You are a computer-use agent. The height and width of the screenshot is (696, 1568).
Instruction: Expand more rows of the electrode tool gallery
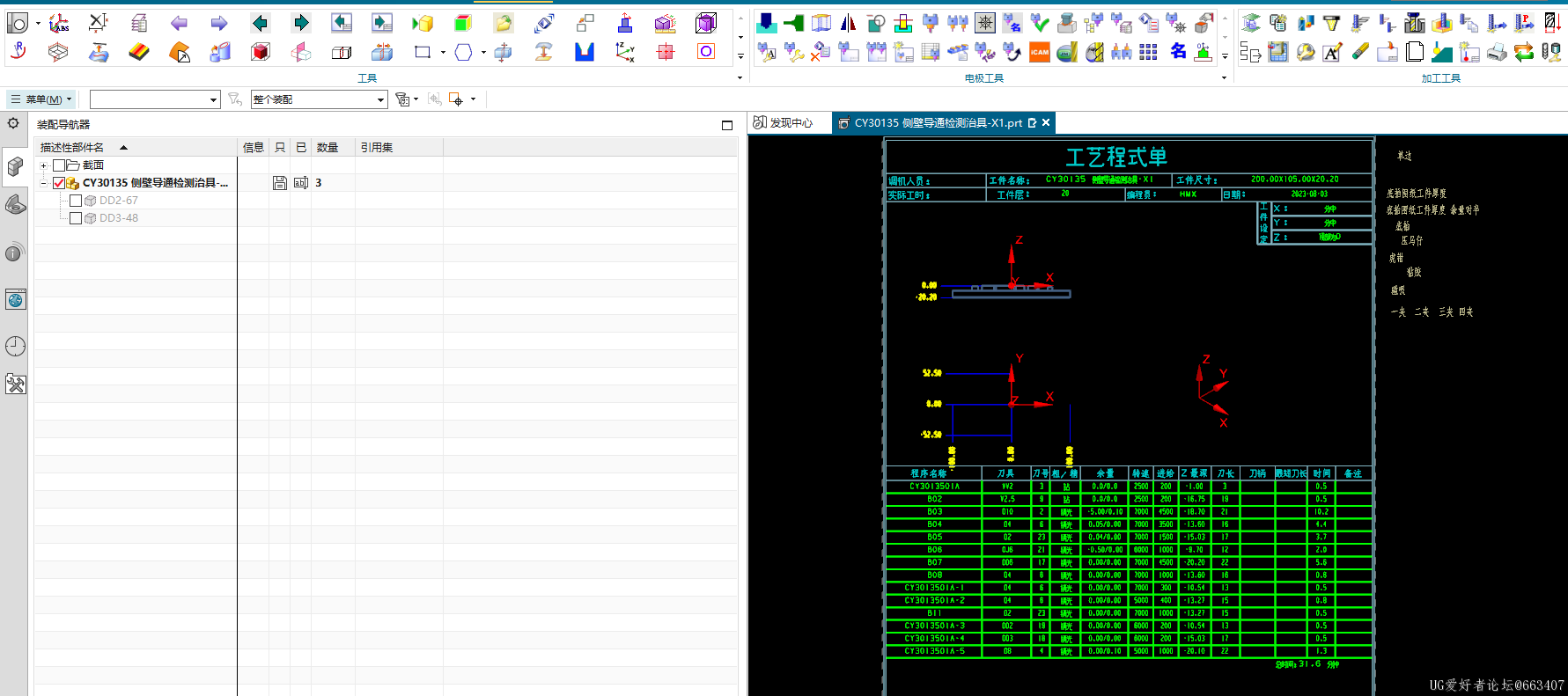click(1225, 56)
